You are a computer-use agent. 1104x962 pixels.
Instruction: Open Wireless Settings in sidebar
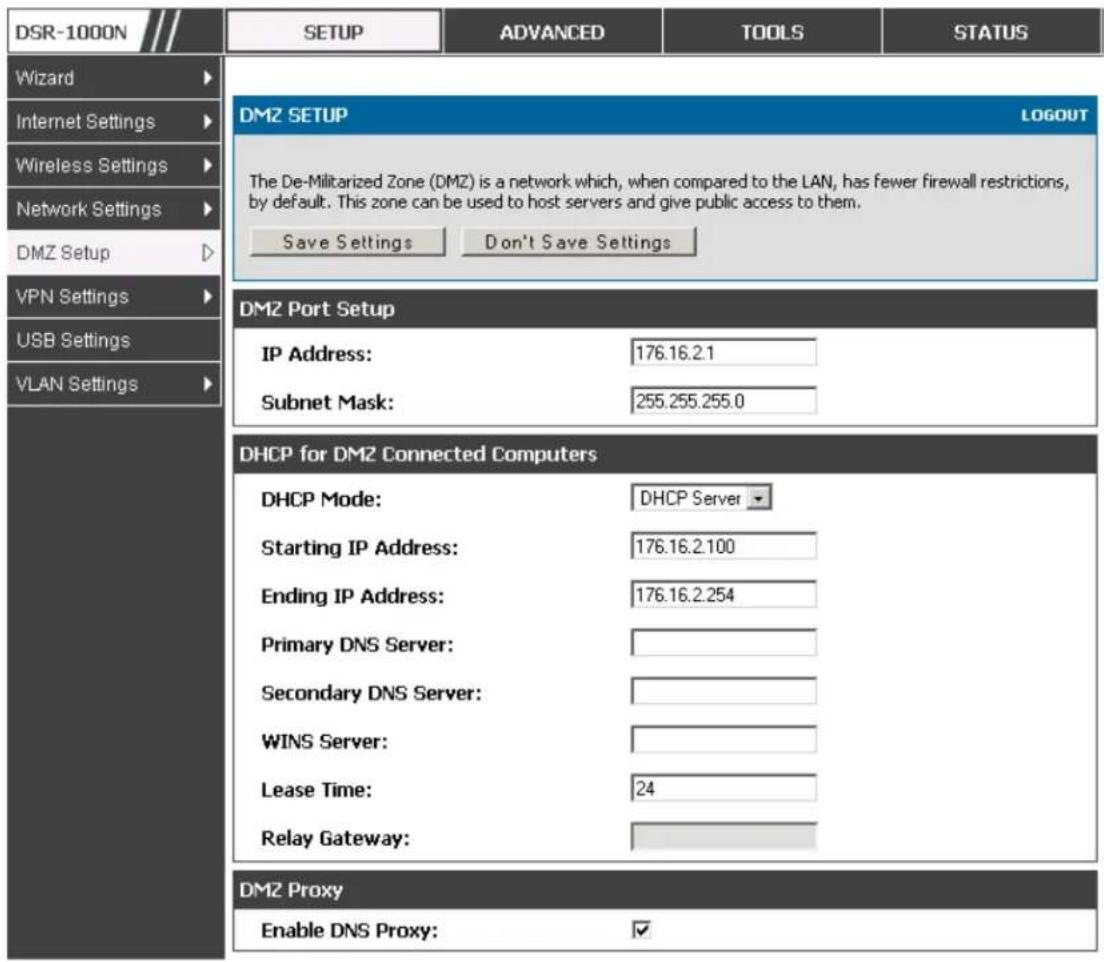click(114, 165)
